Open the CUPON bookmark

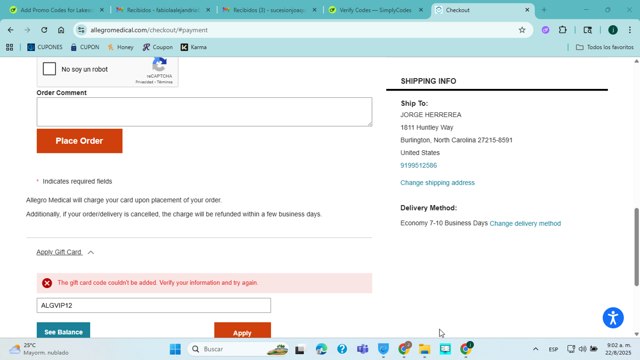click(x=85, y=47)
